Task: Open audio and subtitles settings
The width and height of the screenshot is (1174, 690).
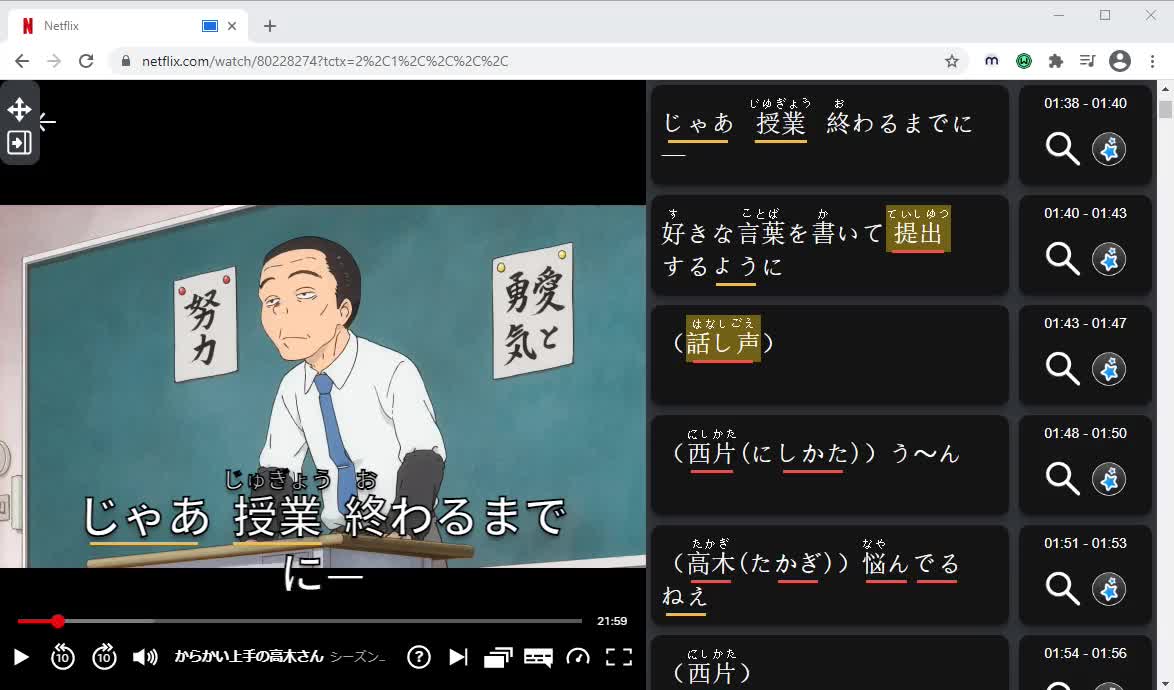Action: point(538,658)
